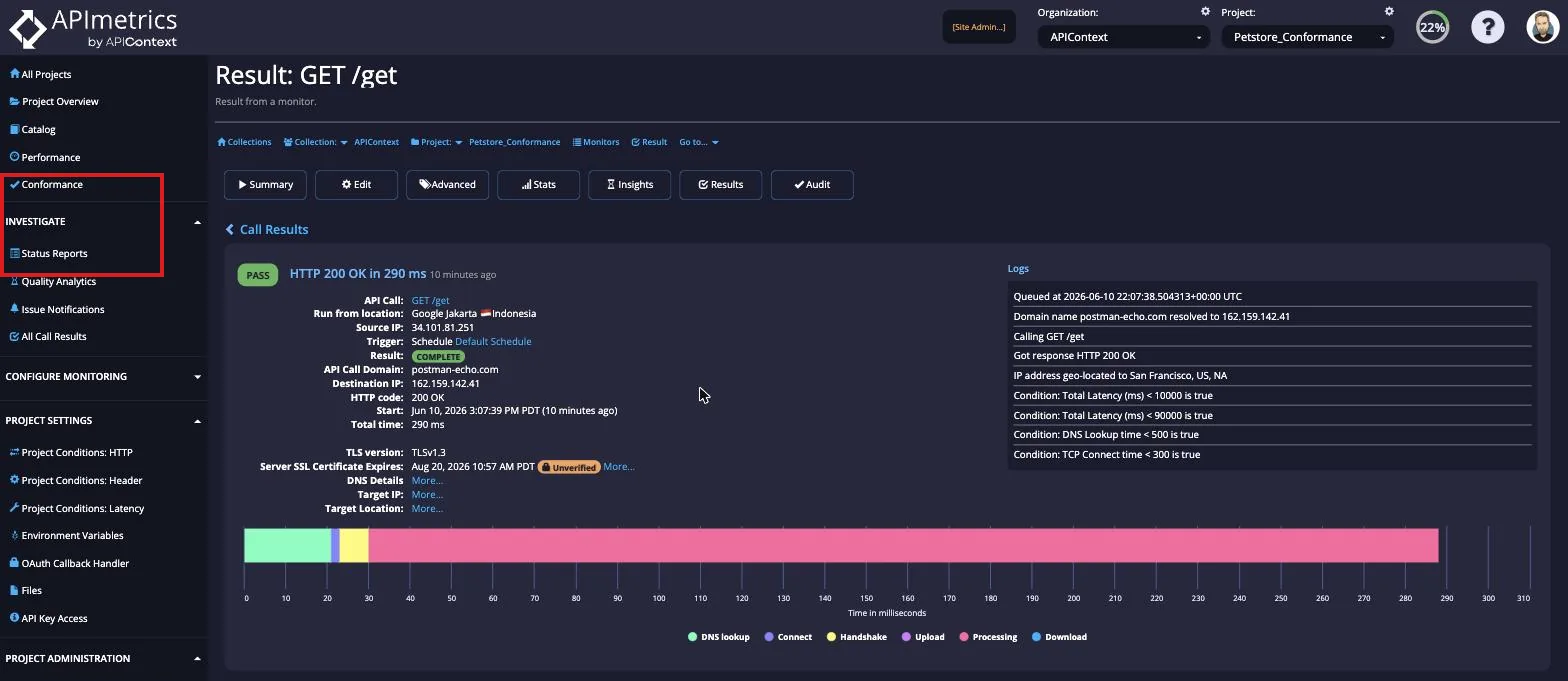This screenshot has width=1568, height=681.
Task: Click the Summary button
Action: [x=265, y=185]
